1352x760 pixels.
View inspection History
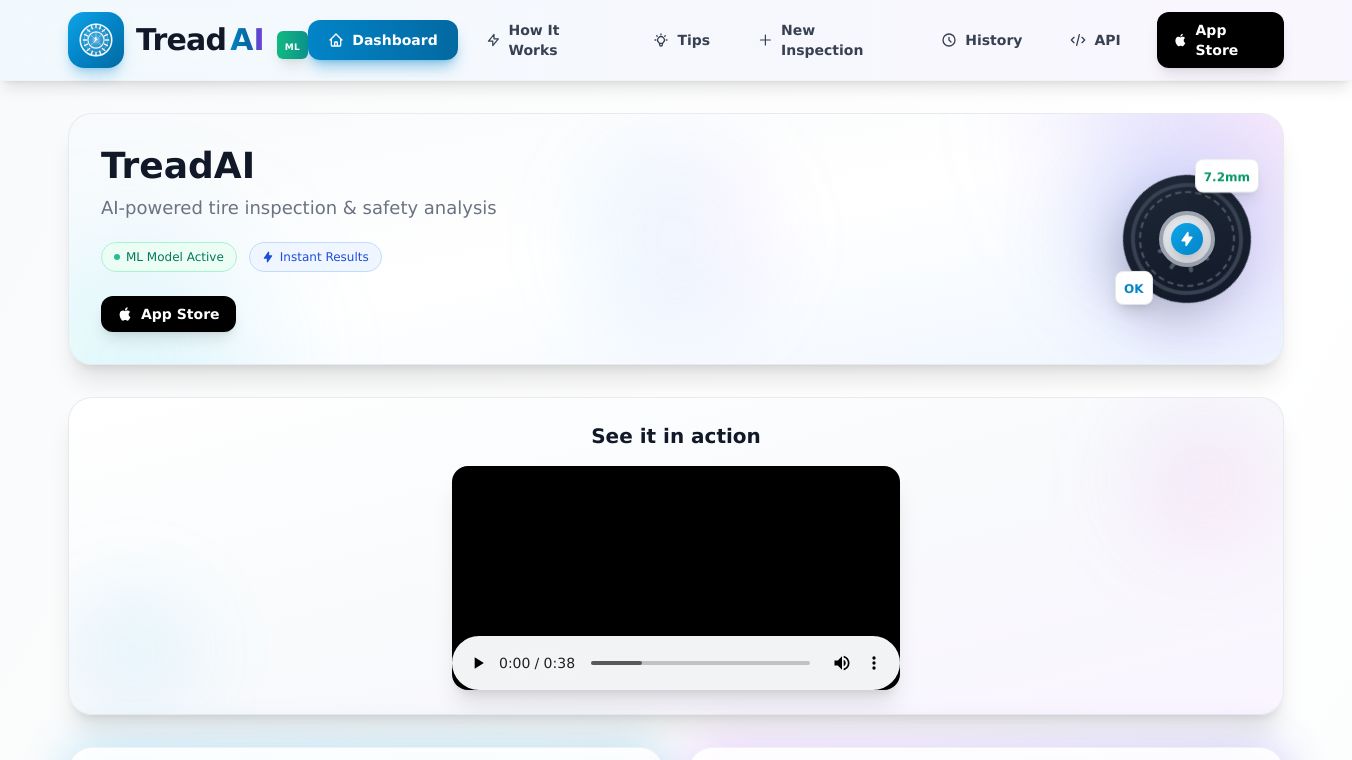(982, 40)
